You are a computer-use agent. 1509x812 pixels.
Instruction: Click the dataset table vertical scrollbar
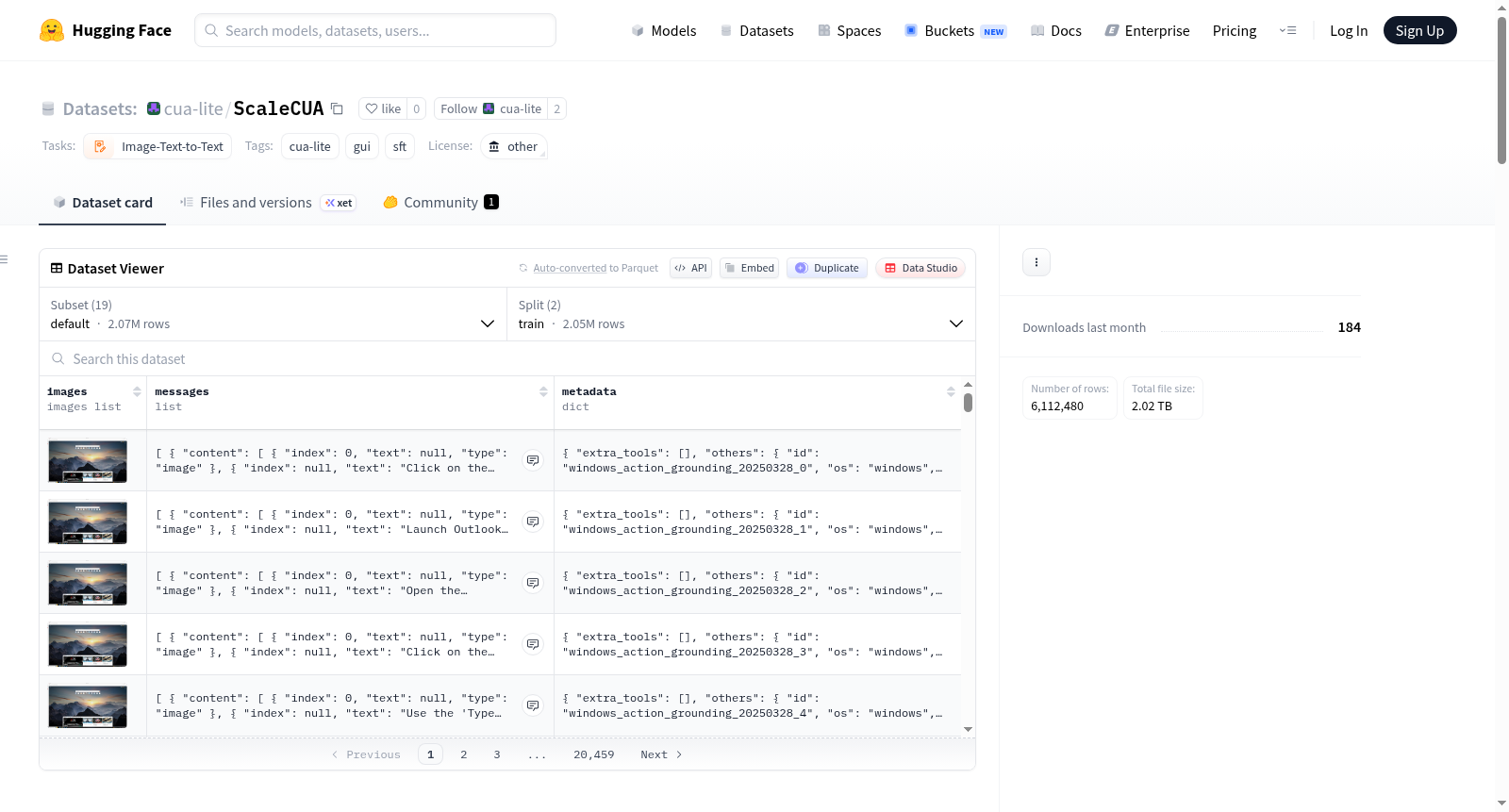tap(968, 403)
